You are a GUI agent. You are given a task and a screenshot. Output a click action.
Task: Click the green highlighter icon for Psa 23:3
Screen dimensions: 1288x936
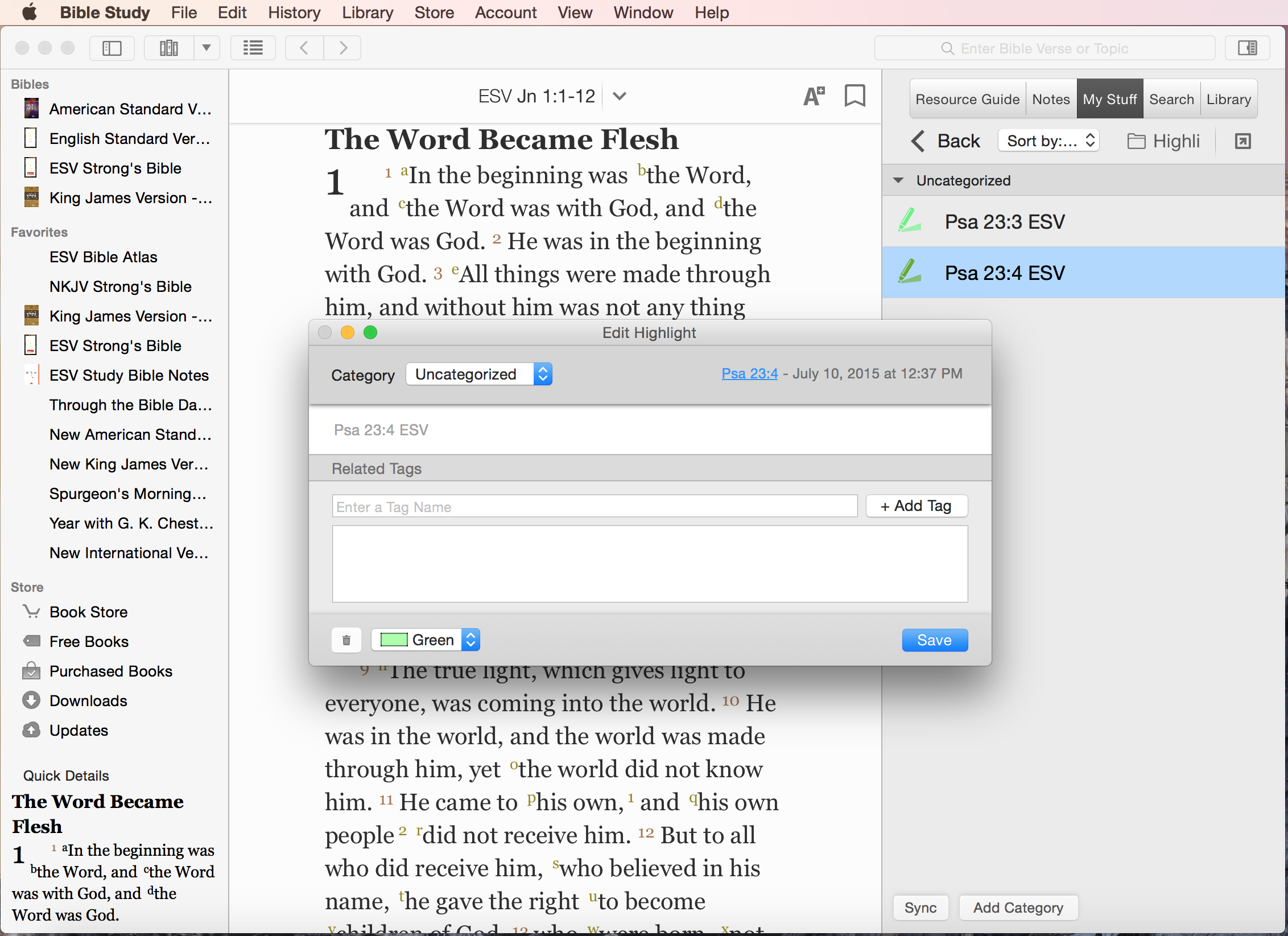(910, 220)
